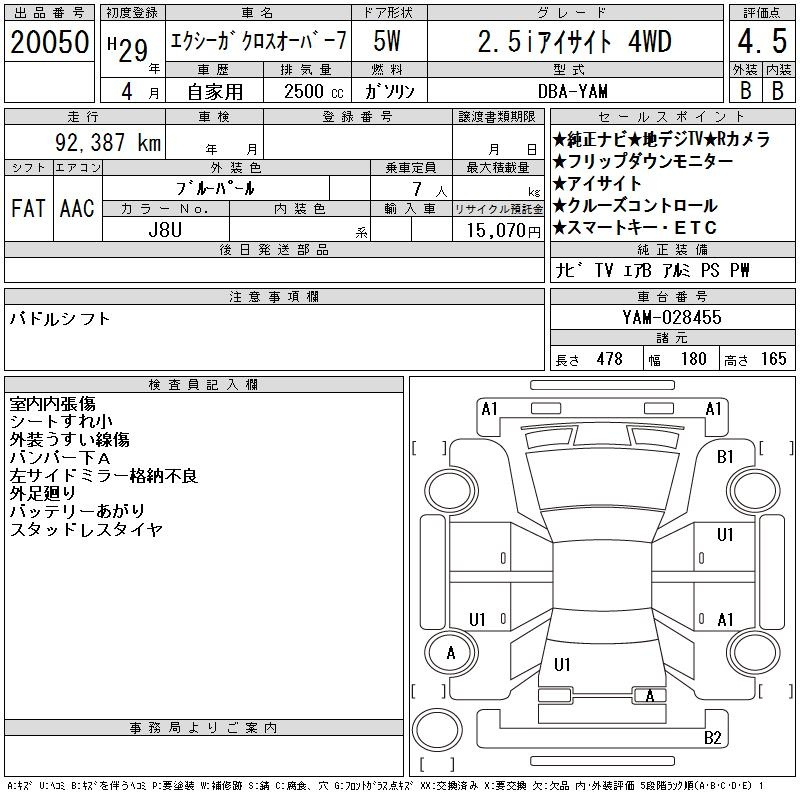Viewport: 800px width, 800px height.
Task: Select the sales point ★アイサイト
Action: coord(597,183)
